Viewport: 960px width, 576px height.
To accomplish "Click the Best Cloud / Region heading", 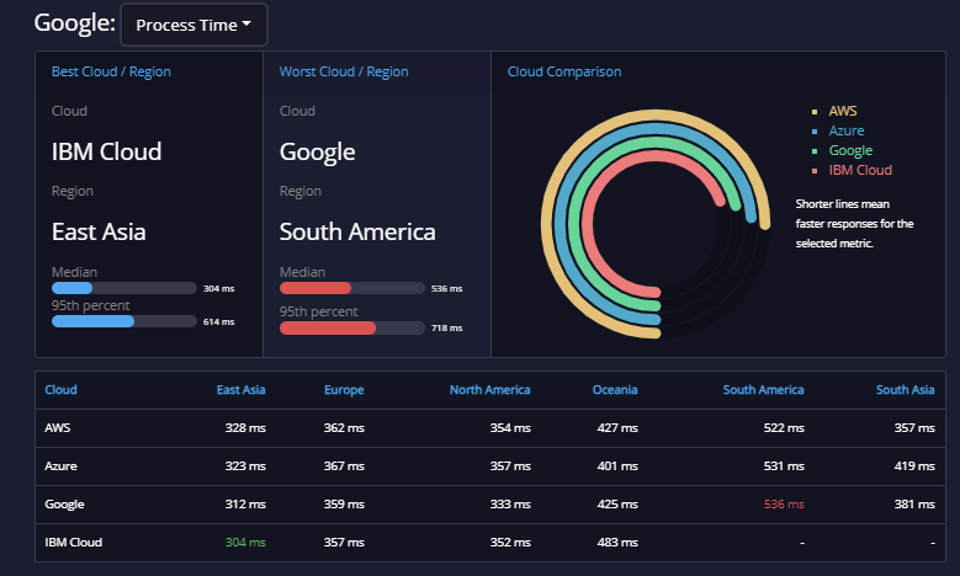I will pos(111,72).
